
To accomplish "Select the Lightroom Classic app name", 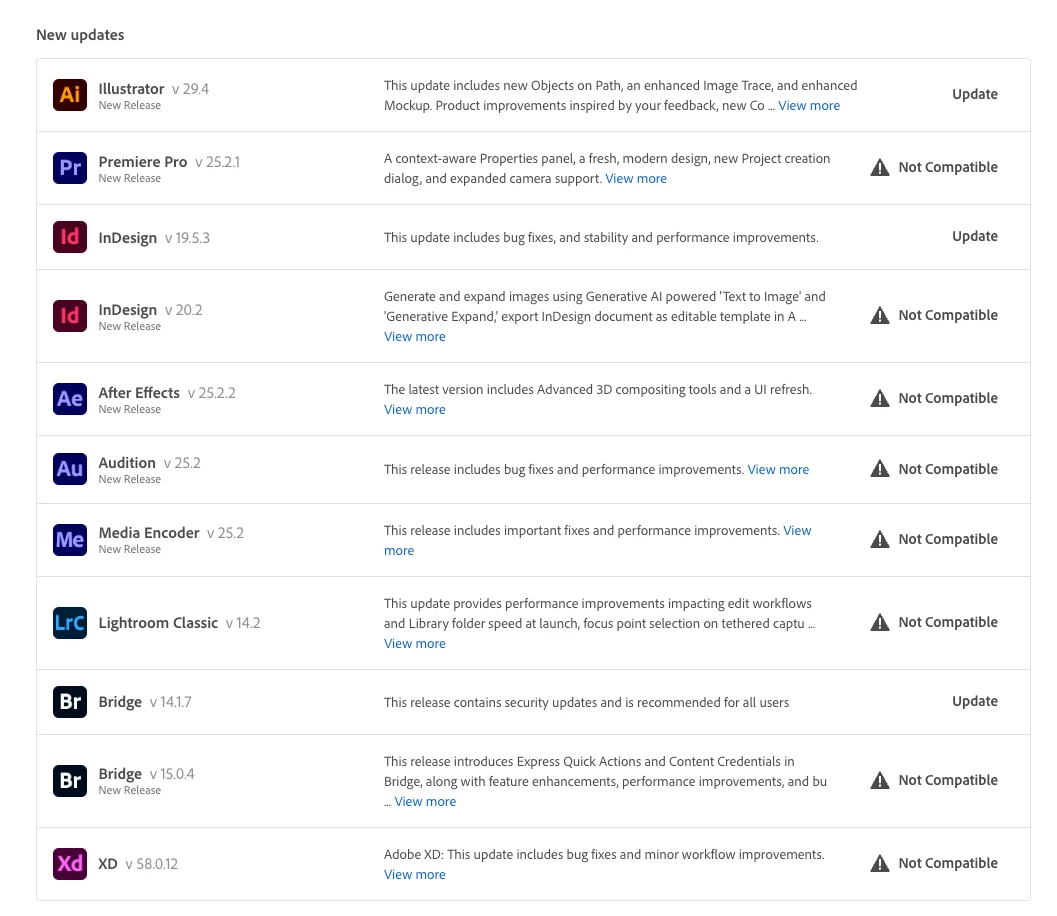I will pyautogui.click(x=158, y=623).
